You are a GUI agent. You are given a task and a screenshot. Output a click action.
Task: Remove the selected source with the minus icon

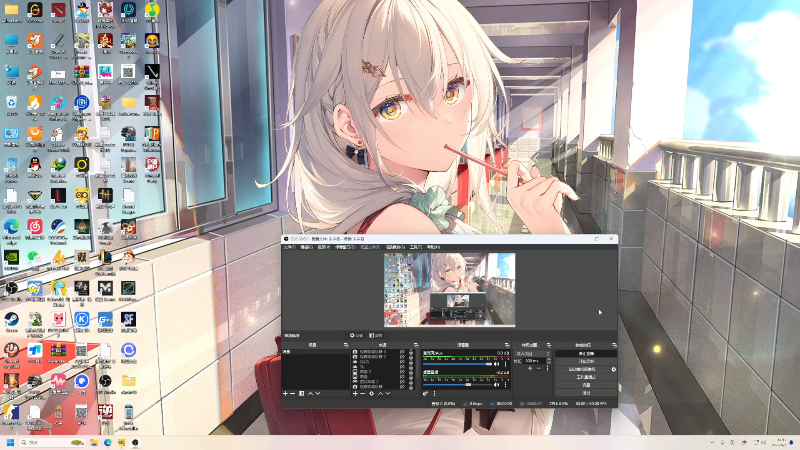click(x=362, y=393)
